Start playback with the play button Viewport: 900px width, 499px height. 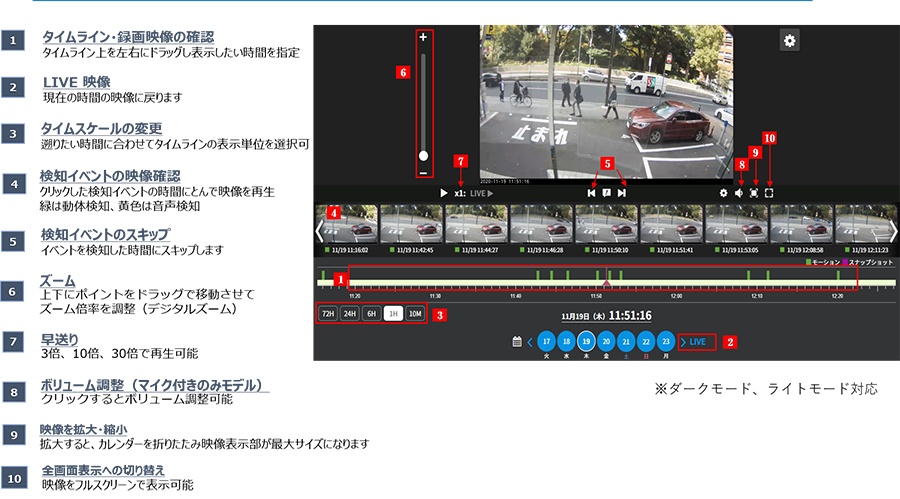point(443,193)
